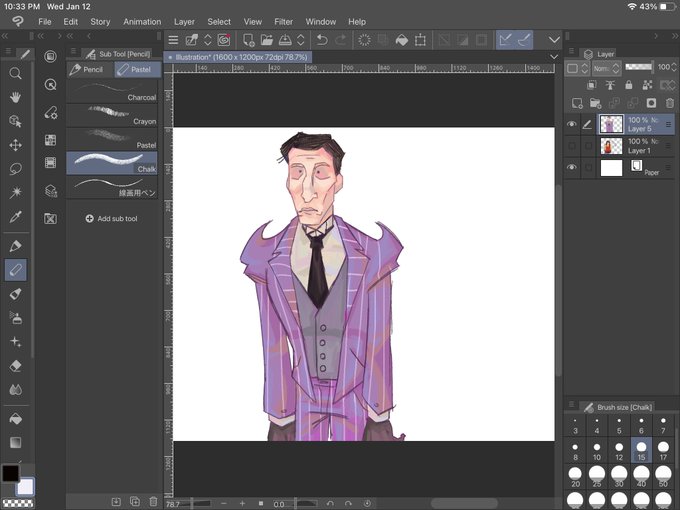Switch to the Pastel sub tool group
The image size is (680, 510).
(137, 69)
